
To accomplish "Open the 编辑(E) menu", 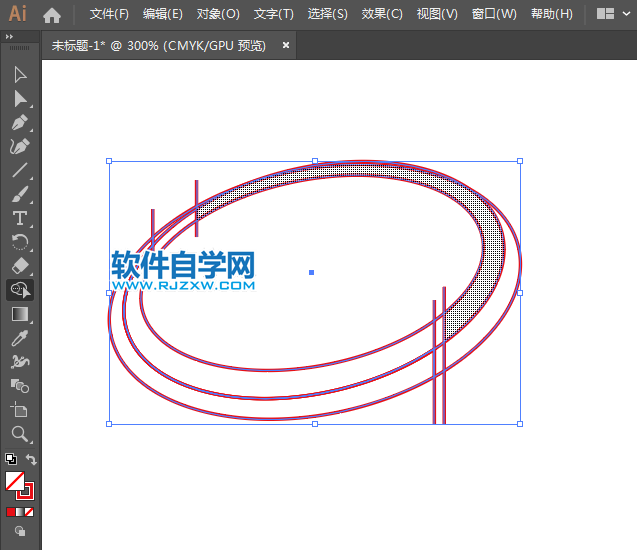I will coord(162,14).
